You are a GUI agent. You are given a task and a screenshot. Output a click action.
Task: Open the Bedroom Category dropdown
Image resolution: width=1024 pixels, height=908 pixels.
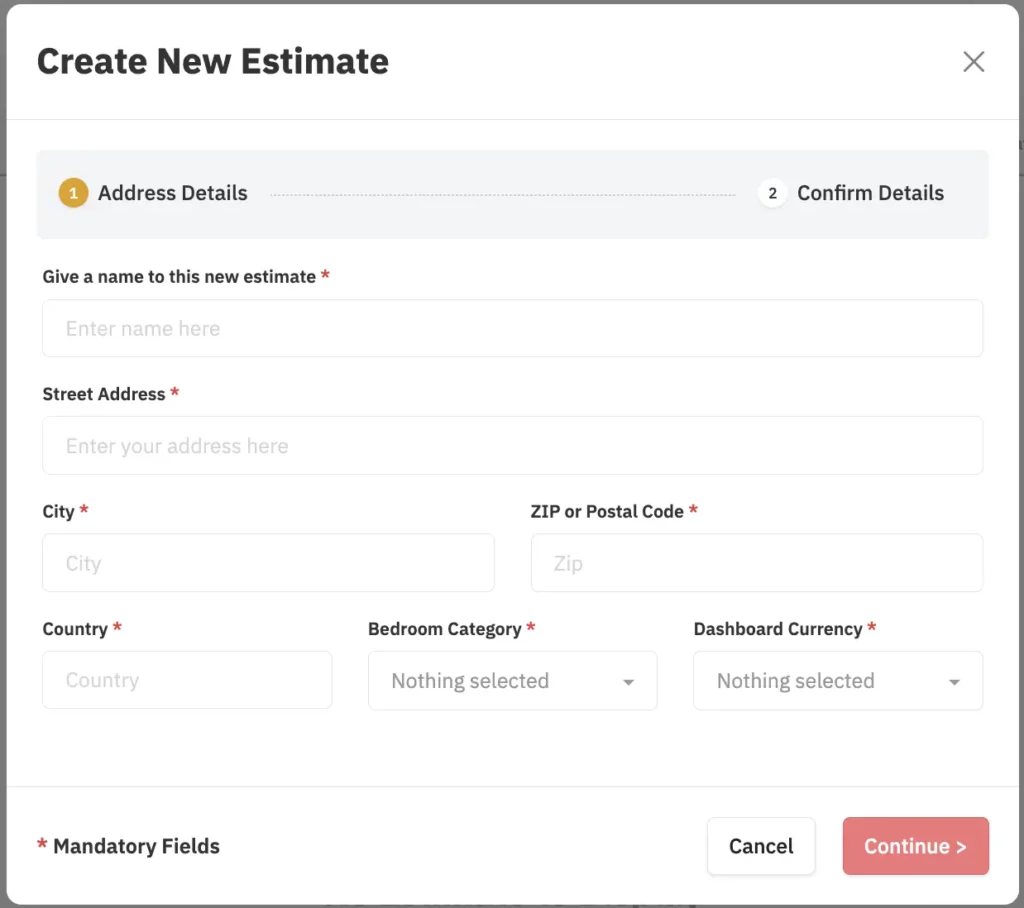pos(512,681)
